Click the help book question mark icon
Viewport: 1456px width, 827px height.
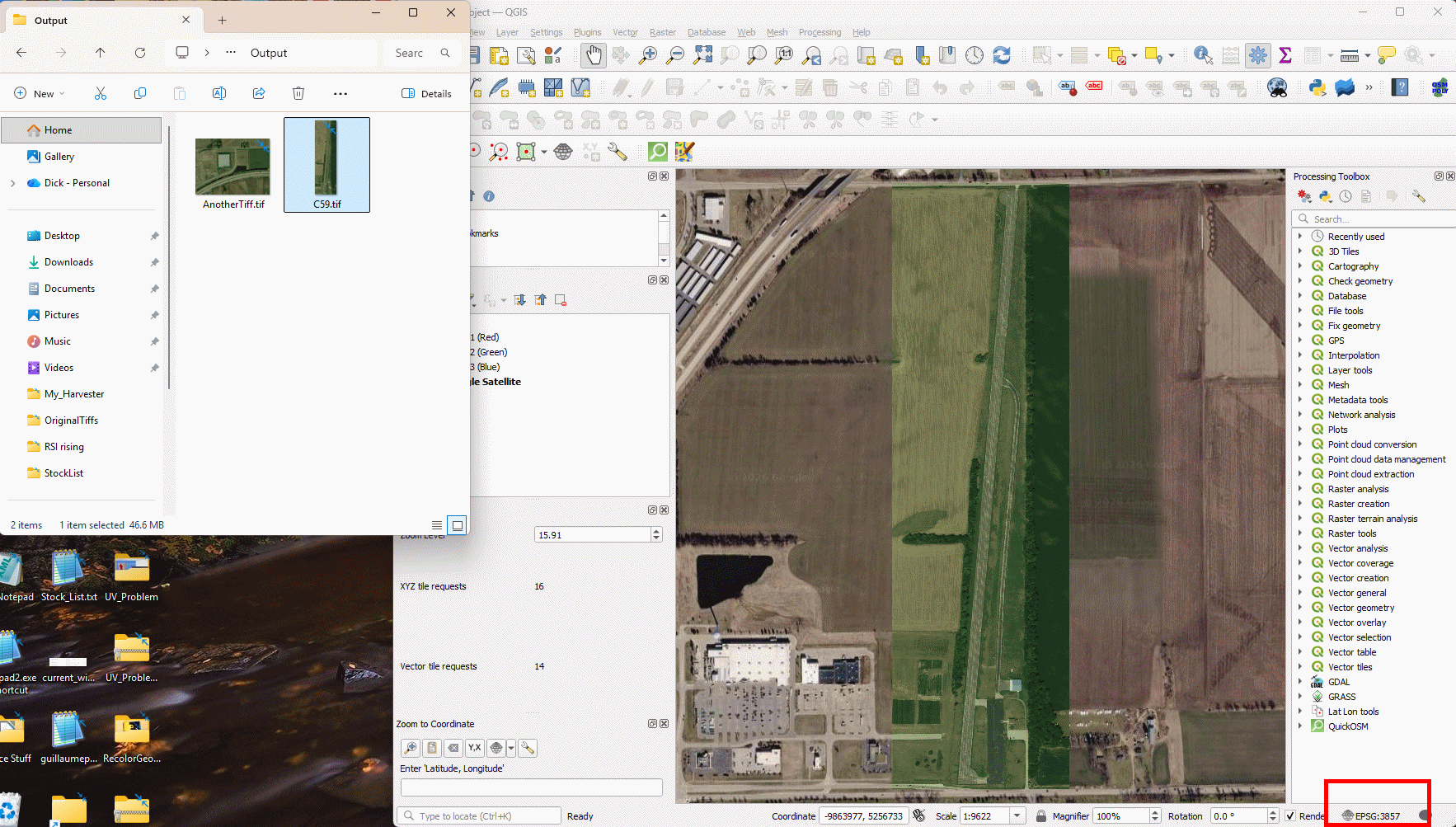point(1400,87)
